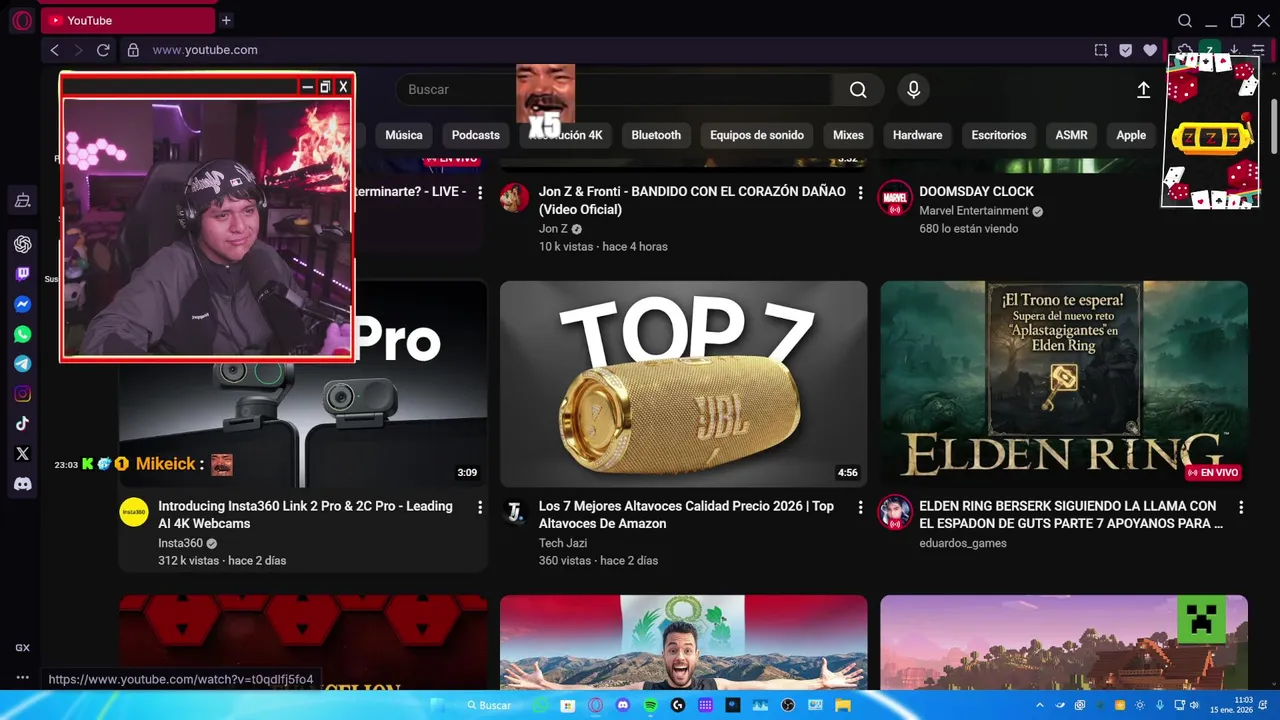Start voice search with microphone icon

point(913,90)
